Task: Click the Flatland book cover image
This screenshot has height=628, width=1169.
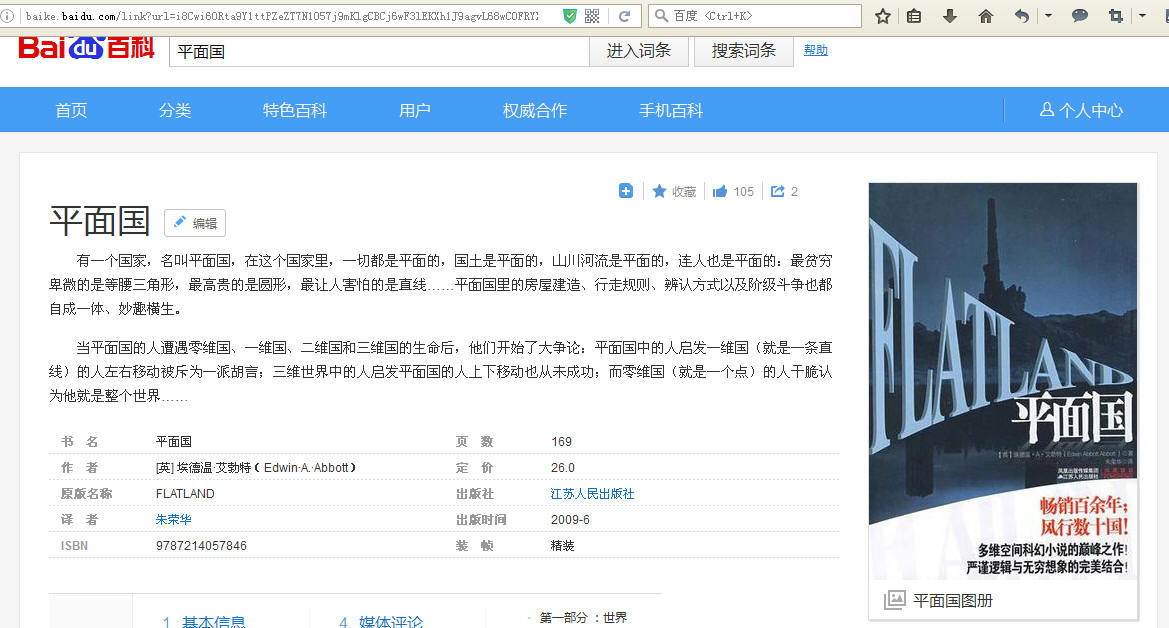Action: tap(1003, 380)
